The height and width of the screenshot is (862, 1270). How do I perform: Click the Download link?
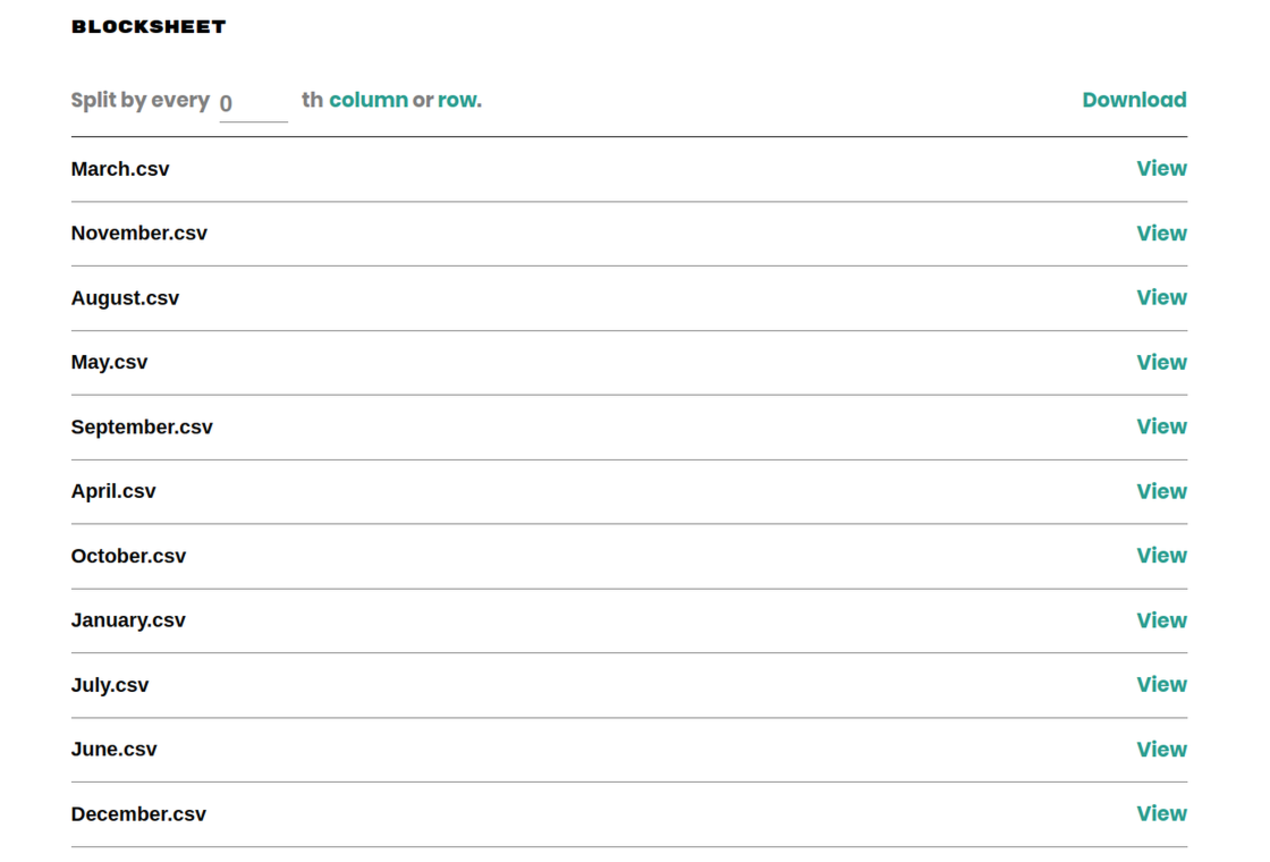pyautogui.click(x=1134, y=100)
